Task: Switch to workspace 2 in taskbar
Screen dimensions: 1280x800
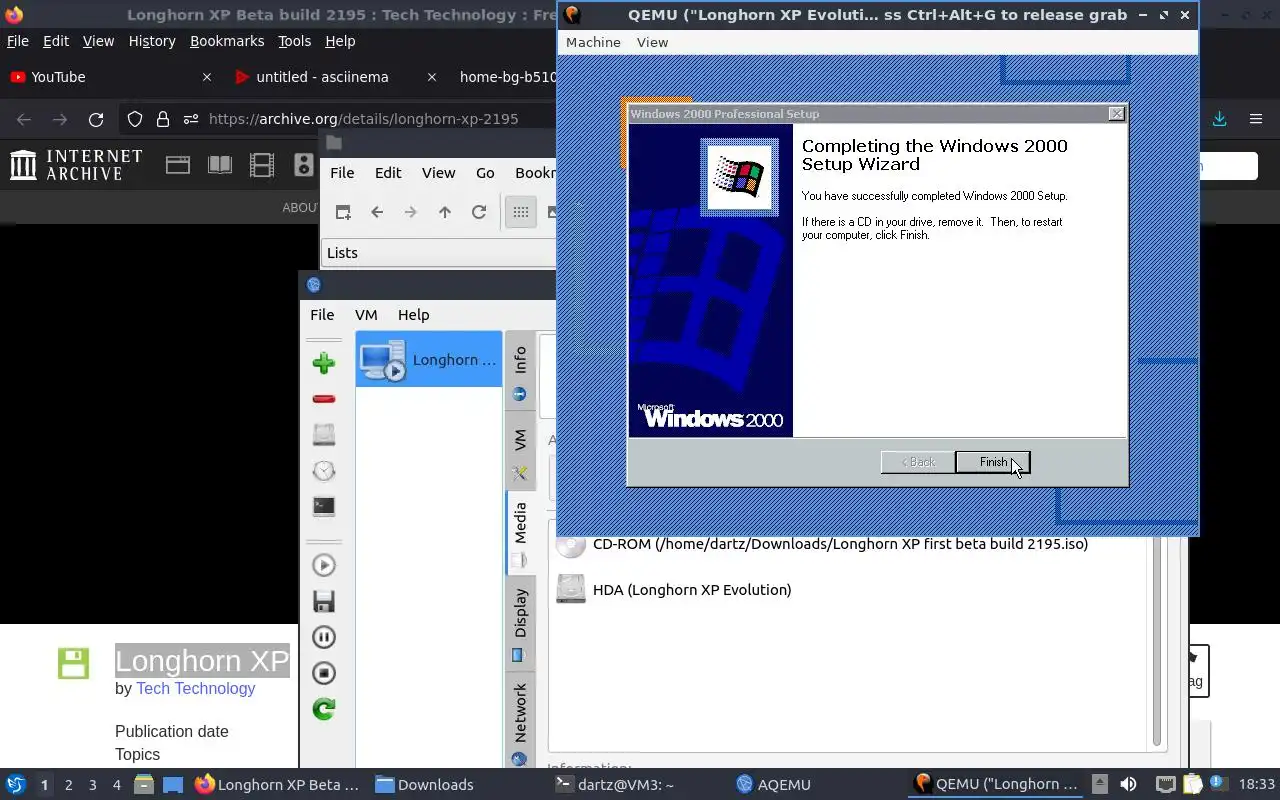Action: pos(68,785)
